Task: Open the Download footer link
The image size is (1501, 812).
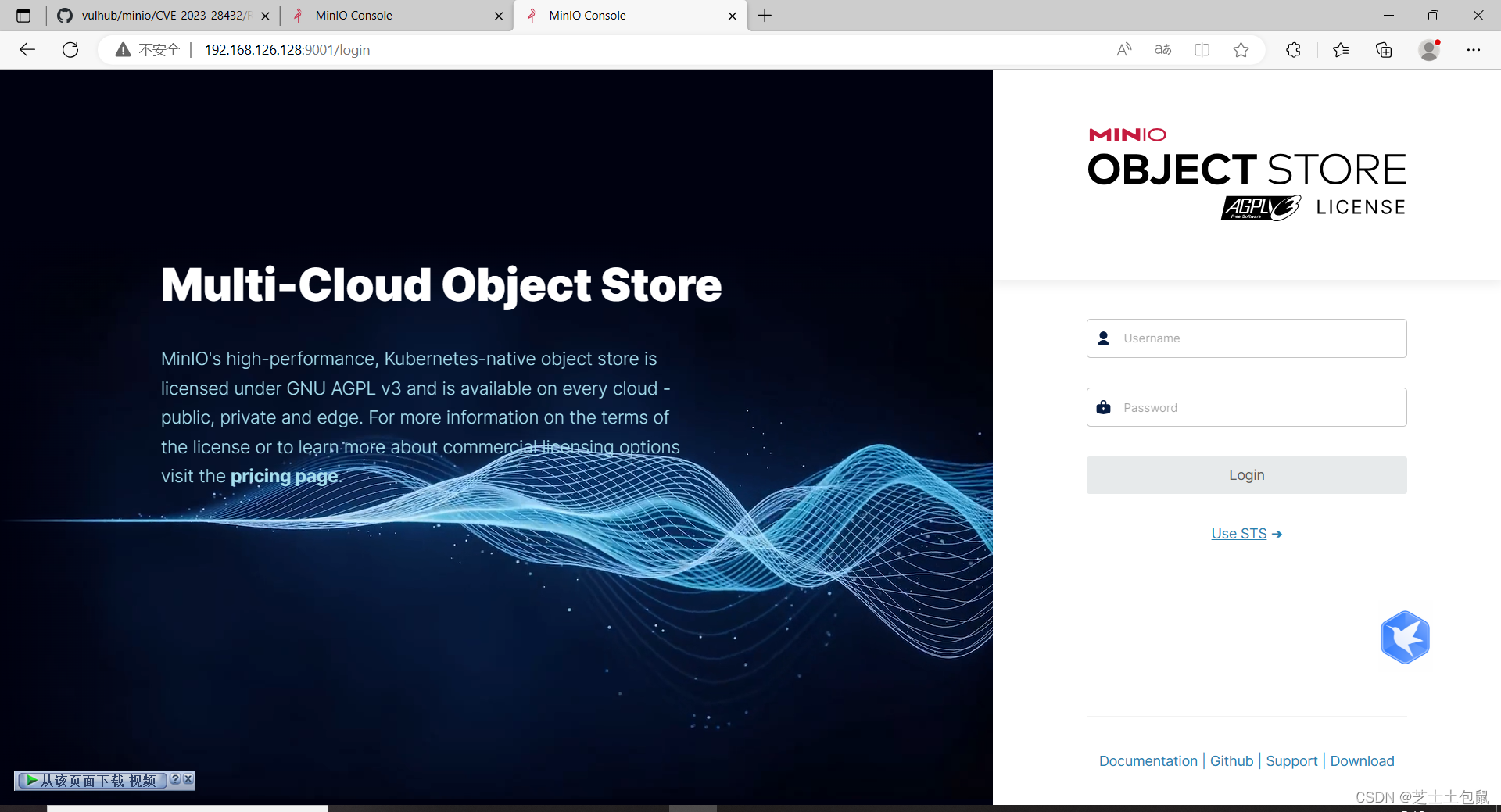Action: (x=1362, y=761)
